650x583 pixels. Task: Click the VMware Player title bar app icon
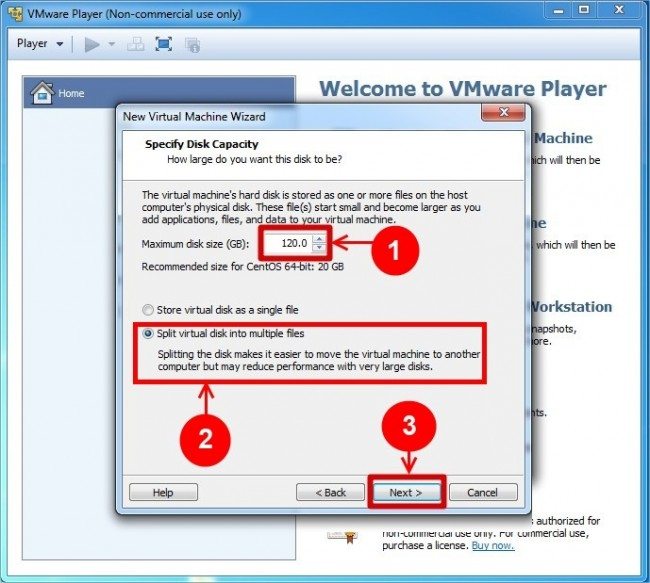click(15, 14)
